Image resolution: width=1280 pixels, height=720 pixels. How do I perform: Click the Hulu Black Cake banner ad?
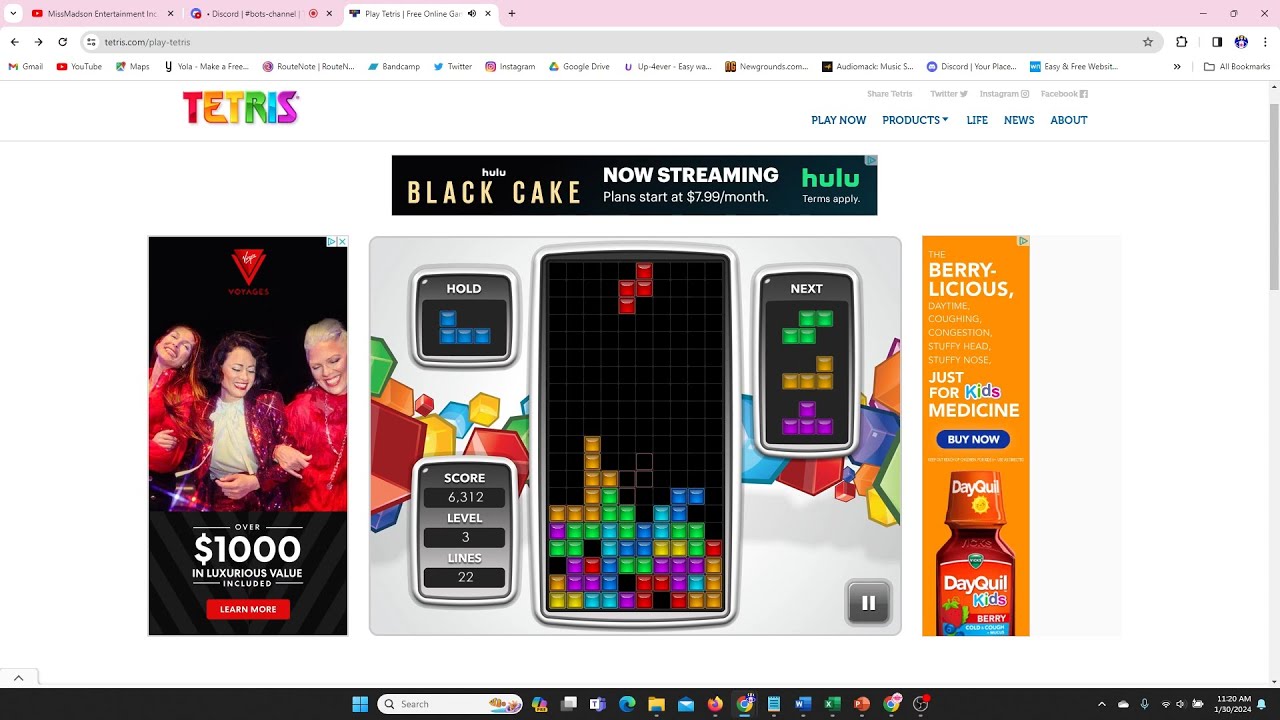point(634,185)
